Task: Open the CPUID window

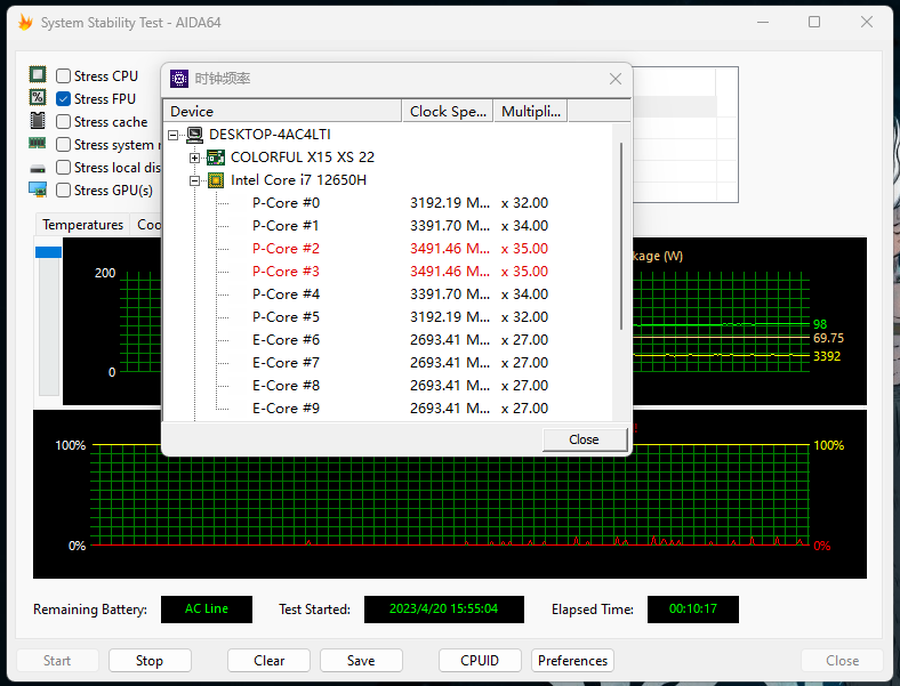Action: (480, 660)
